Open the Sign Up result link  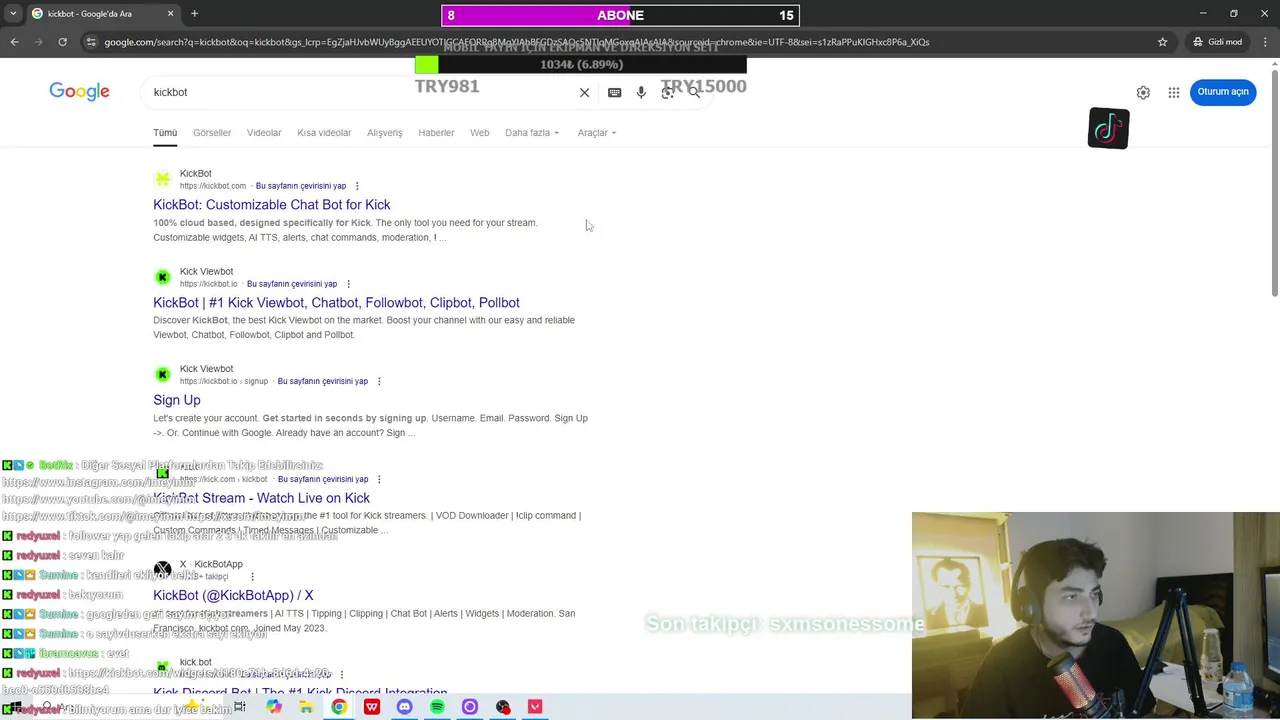click(177, 400)
